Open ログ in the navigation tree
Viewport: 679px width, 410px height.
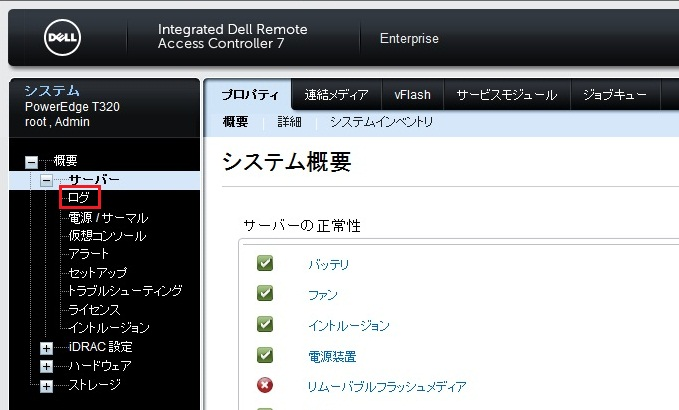coord(79,197)
